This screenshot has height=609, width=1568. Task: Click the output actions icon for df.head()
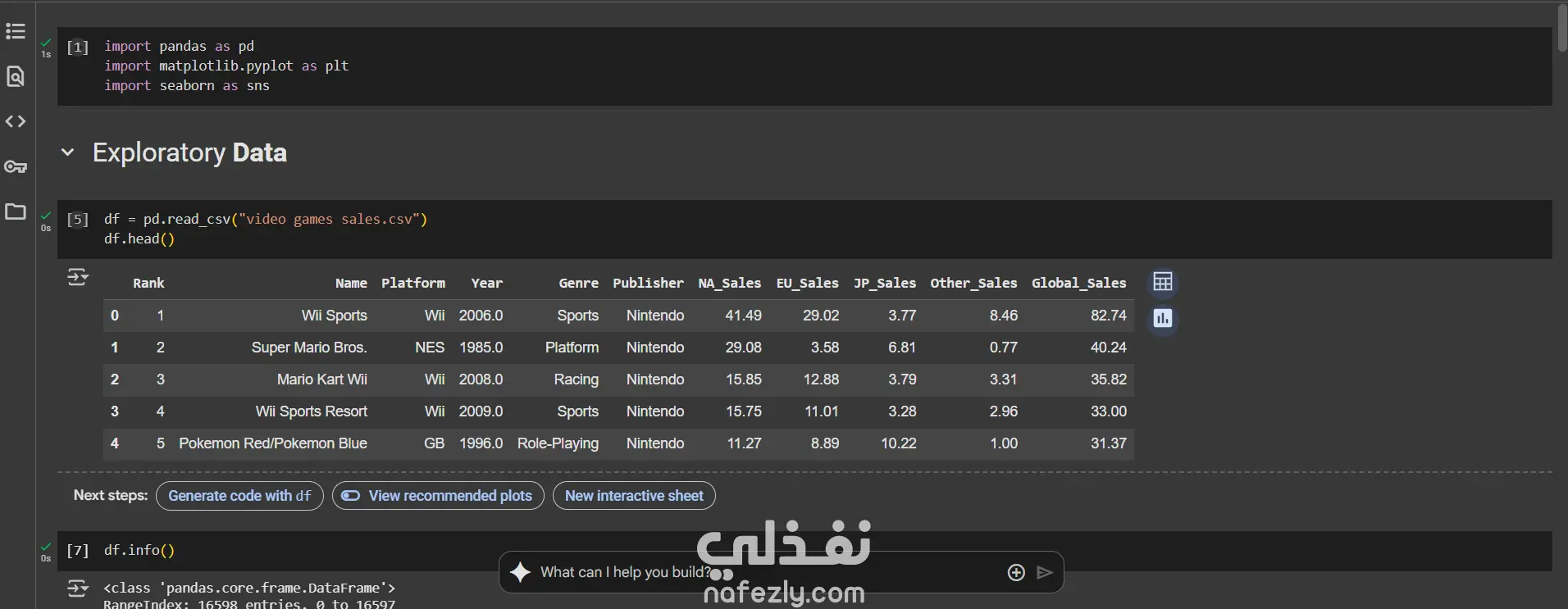tap(78, 278)
